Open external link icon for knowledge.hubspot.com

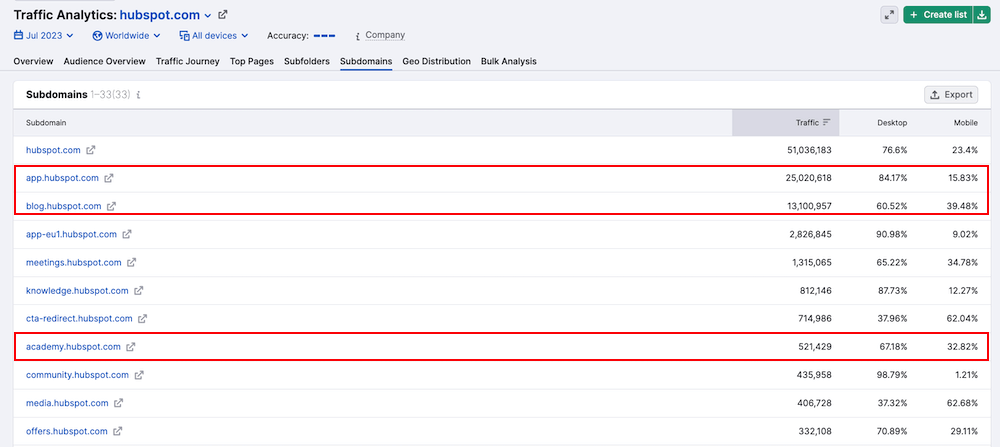(x=138, y=291)
